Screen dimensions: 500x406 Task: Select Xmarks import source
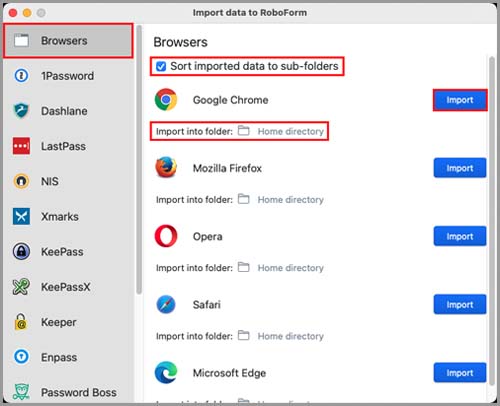click(x=68, y=216)
